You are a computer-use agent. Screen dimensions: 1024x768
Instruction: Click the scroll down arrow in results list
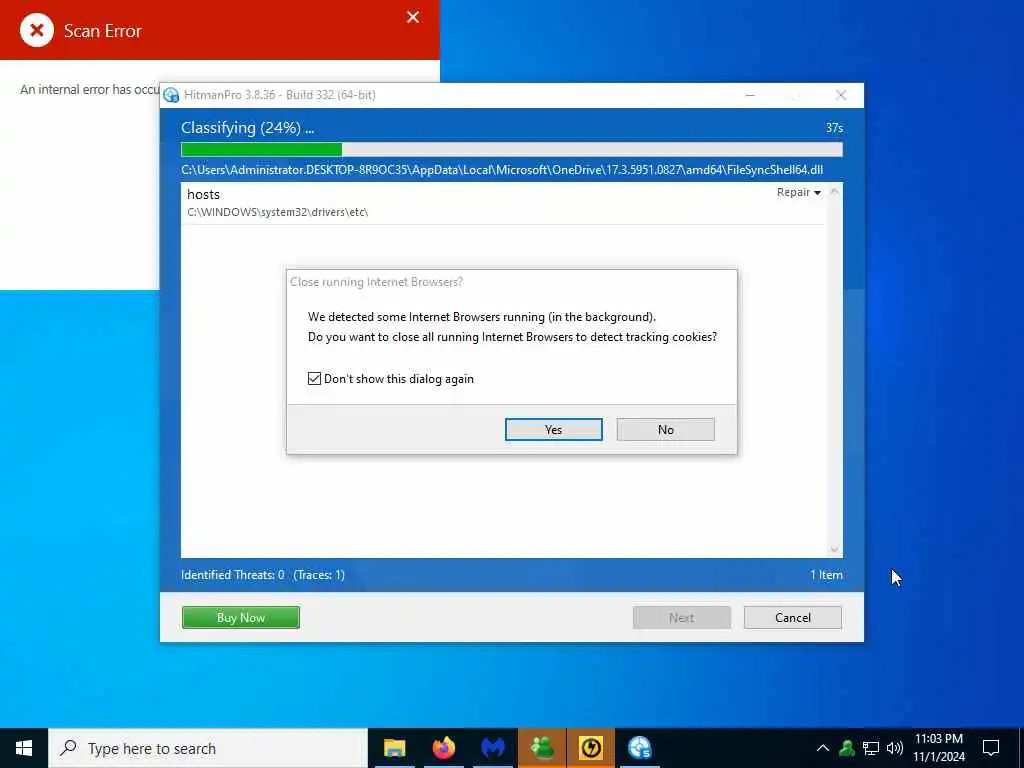click(x=834, y=550)
